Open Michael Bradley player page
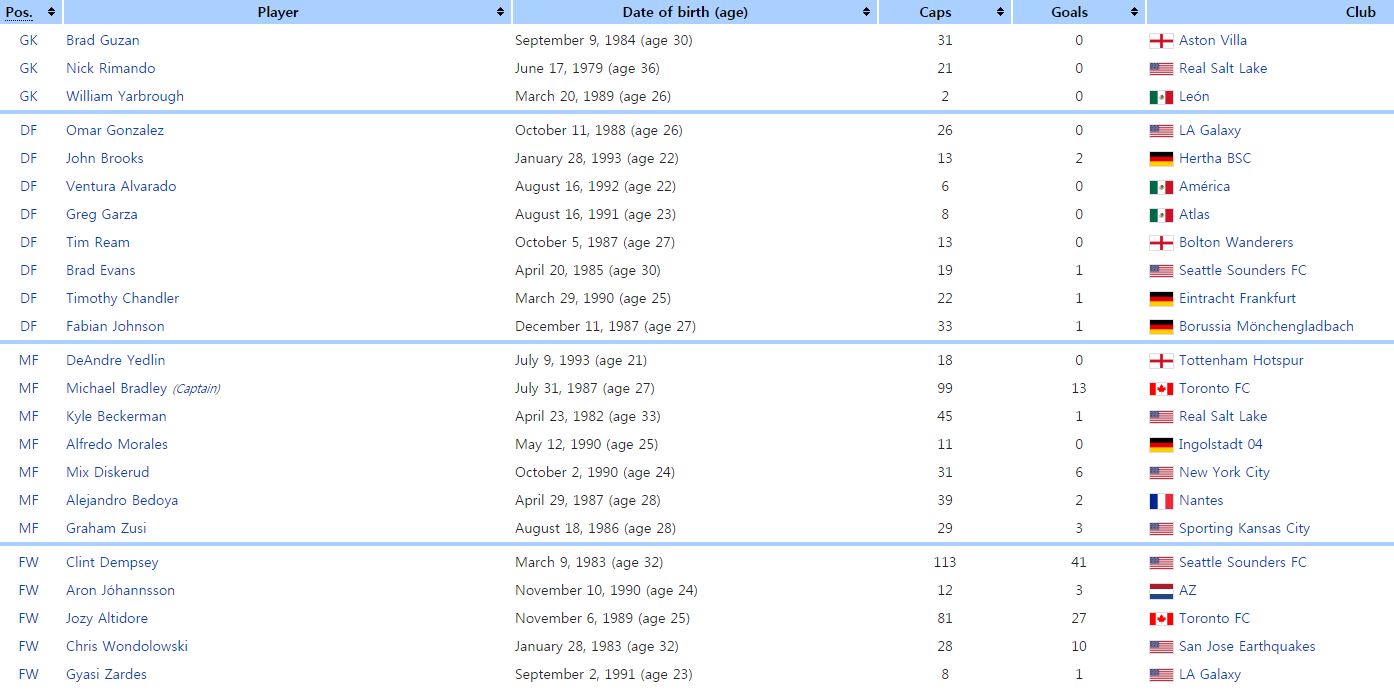This screenshot has height=692, width=1394. coord(116,388)
